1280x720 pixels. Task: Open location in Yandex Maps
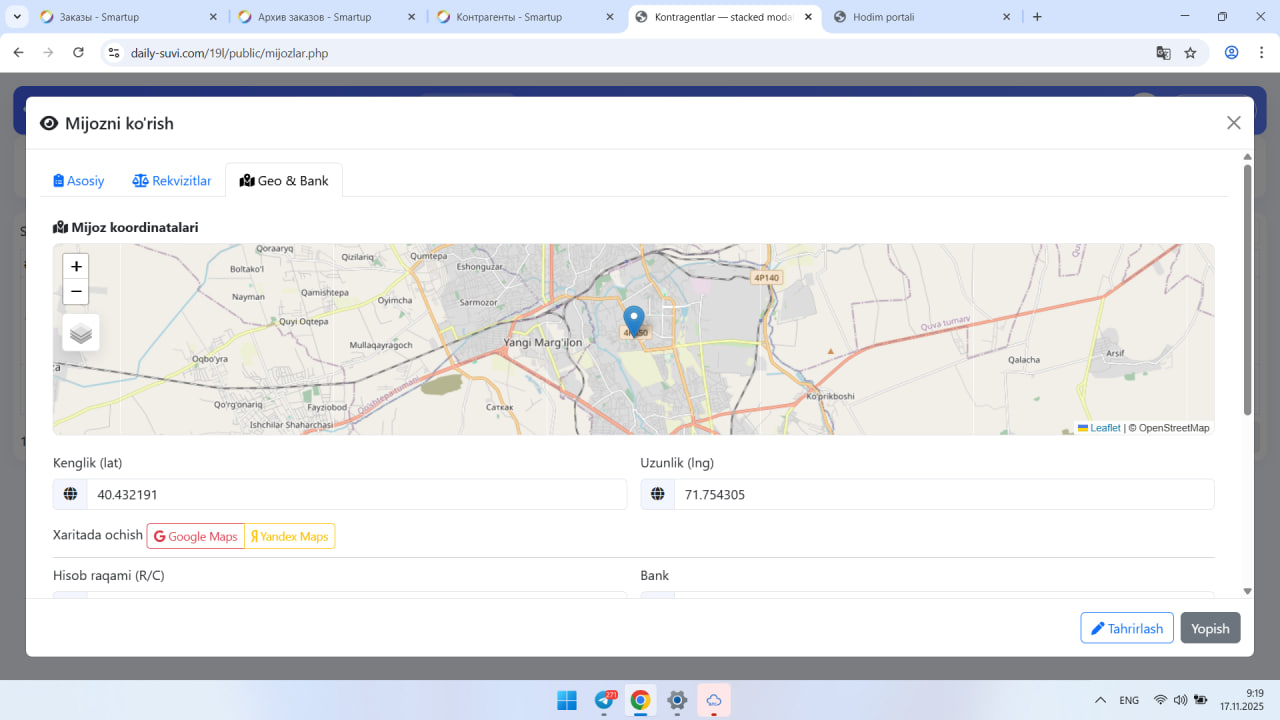(289, 536)
